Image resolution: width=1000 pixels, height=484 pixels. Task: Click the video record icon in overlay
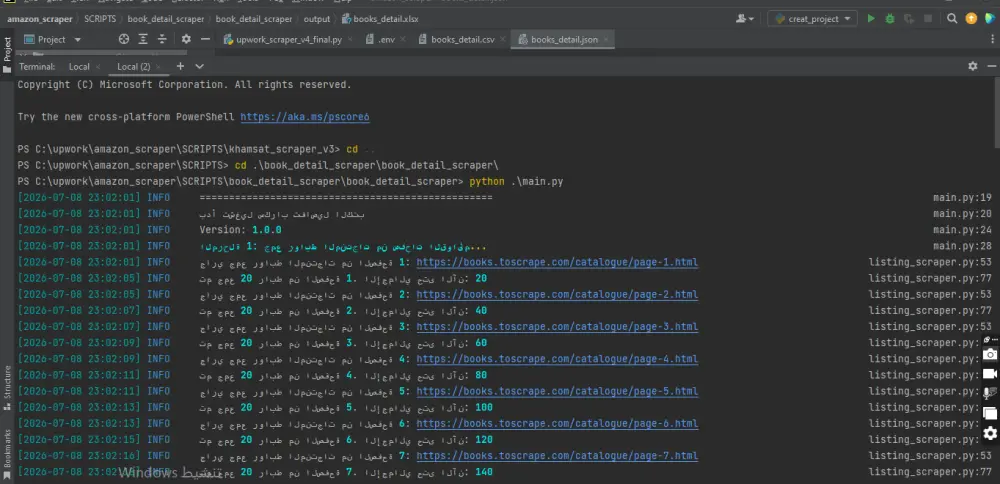990,374
